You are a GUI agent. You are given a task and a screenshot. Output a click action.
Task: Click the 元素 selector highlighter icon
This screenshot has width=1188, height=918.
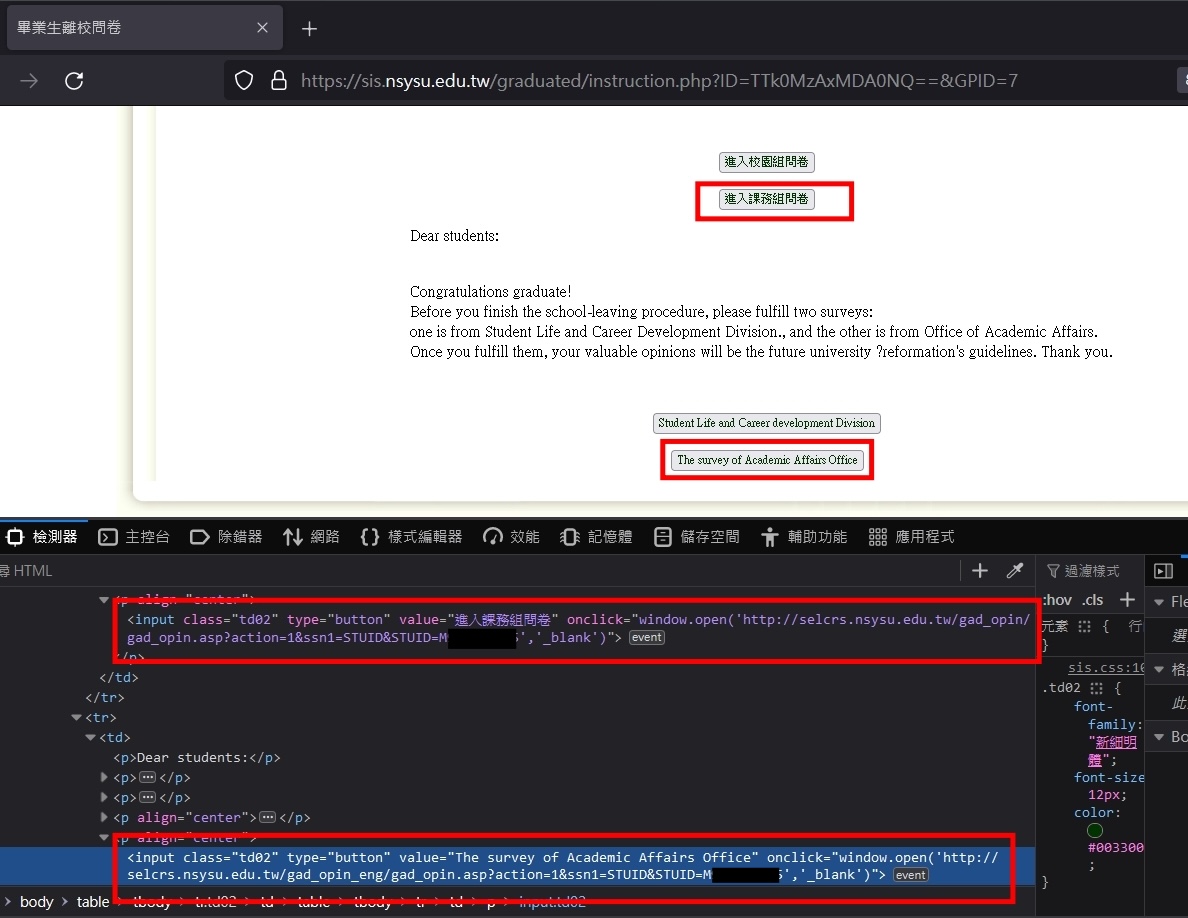point(1084,626)
